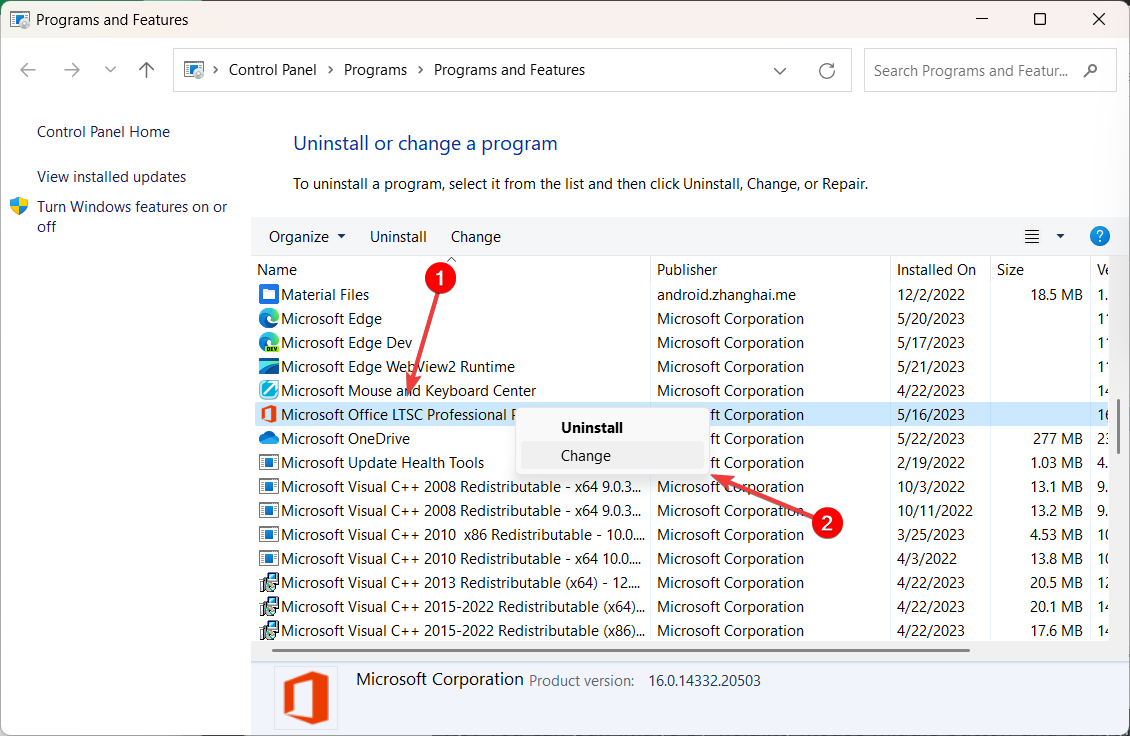The width and height of the screenshot is (1130, 736).
Task: Sort by the Publisher column header
Action: 770,270
